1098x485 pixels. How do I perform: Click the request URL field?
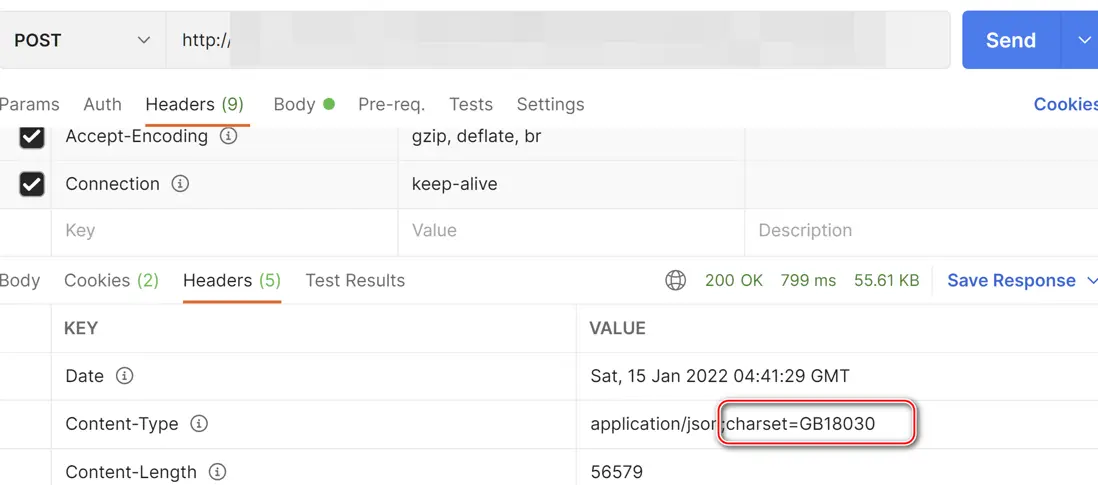(x=558, y=40)
